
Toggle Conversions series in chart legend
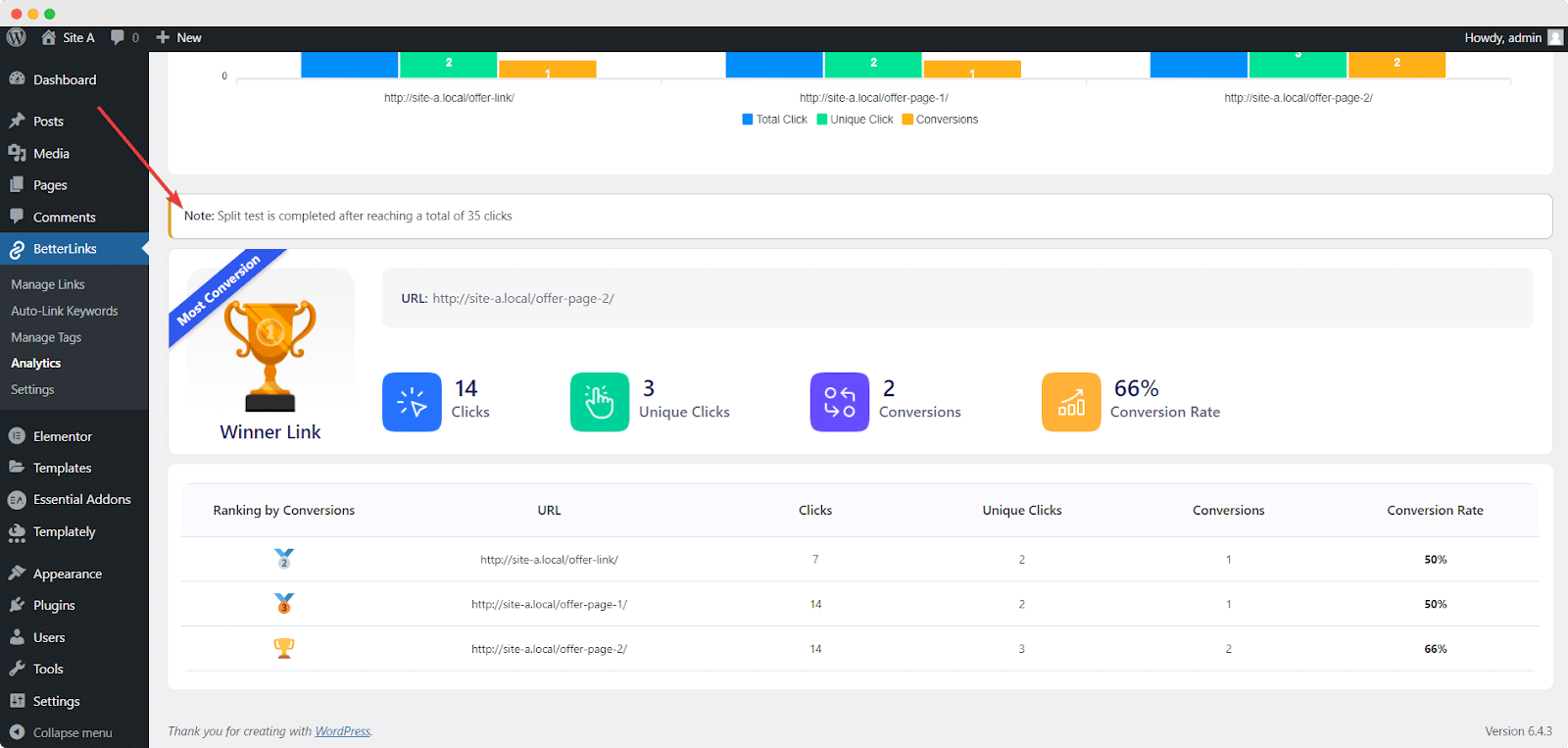coord(940,120)
